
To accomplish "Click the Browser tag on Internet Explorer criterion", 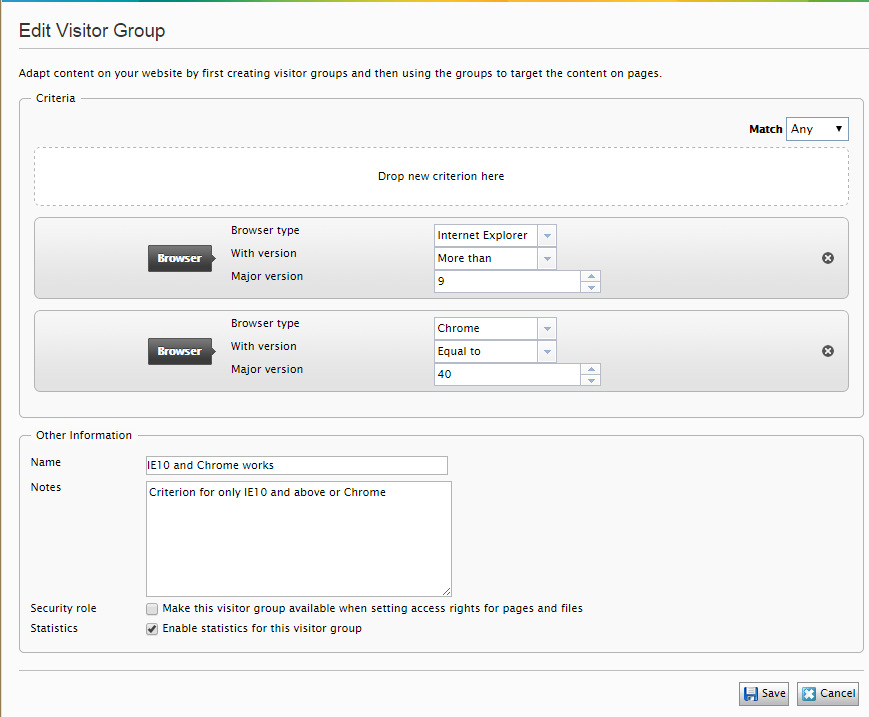I will coord(180,258).
